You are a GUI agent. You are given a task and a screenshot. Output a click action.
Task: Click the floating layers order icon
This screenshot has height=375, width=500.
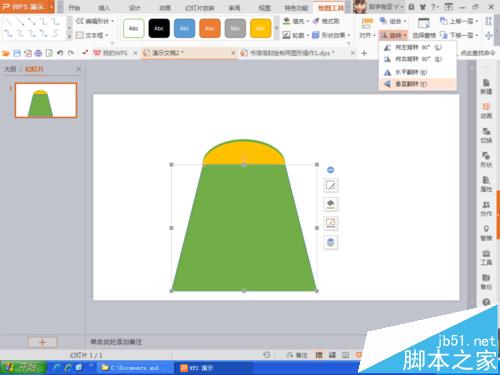(330, 242)
